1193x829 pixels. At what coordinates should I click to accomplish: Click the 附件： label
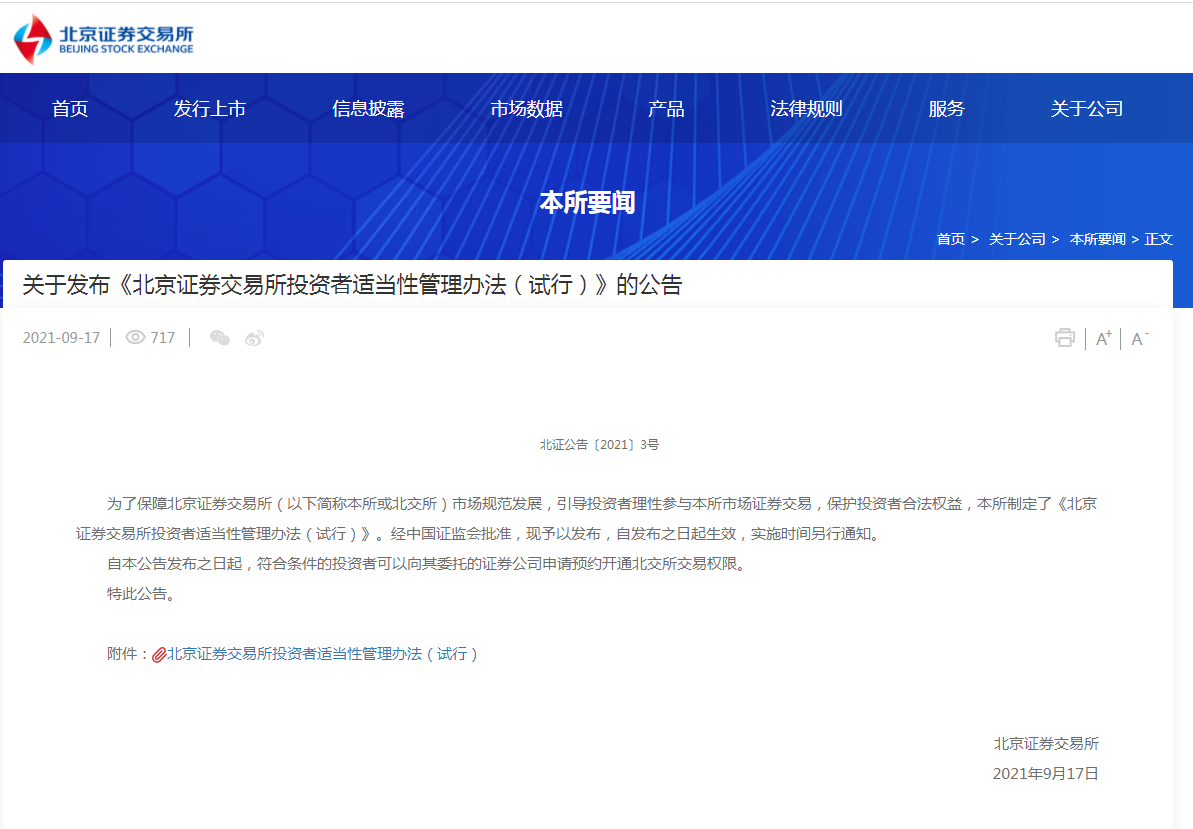point(128,654)
